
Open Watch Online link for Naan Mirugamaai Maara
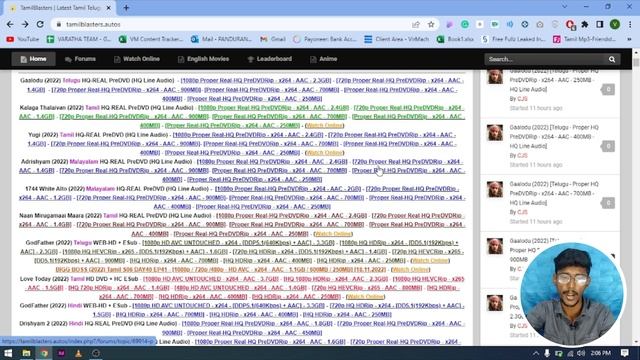[x=333, y=234]
